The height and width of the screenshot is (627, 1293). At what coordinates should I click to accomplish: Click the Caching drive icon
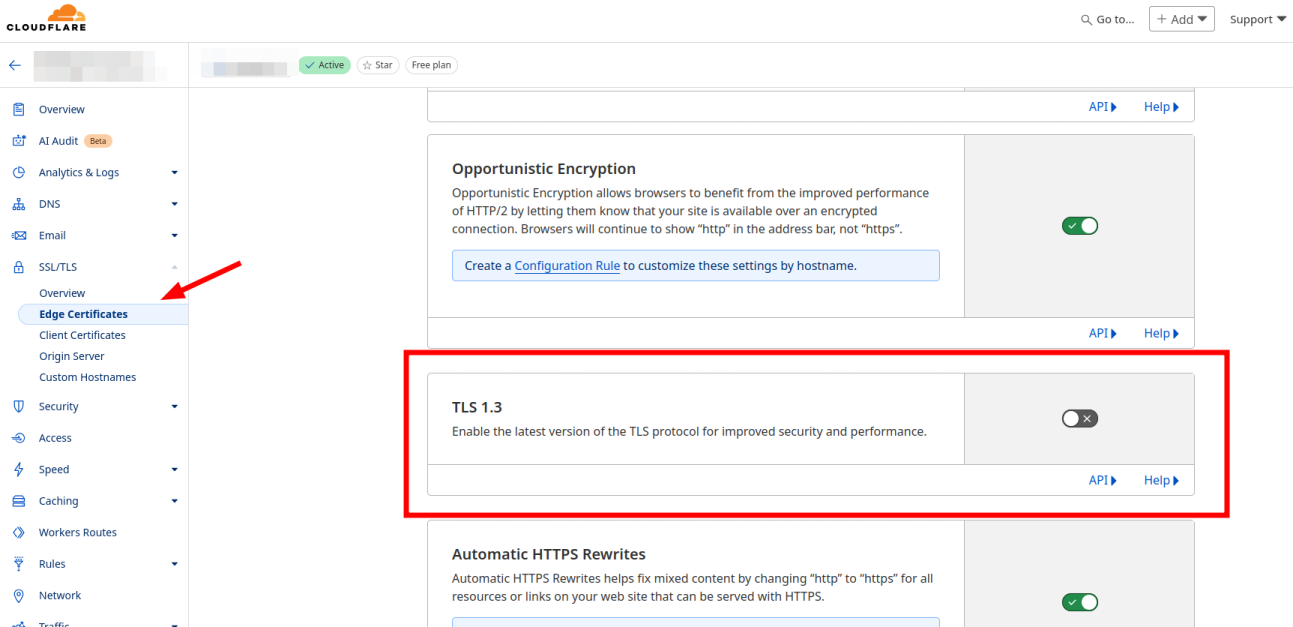[18, 501]
